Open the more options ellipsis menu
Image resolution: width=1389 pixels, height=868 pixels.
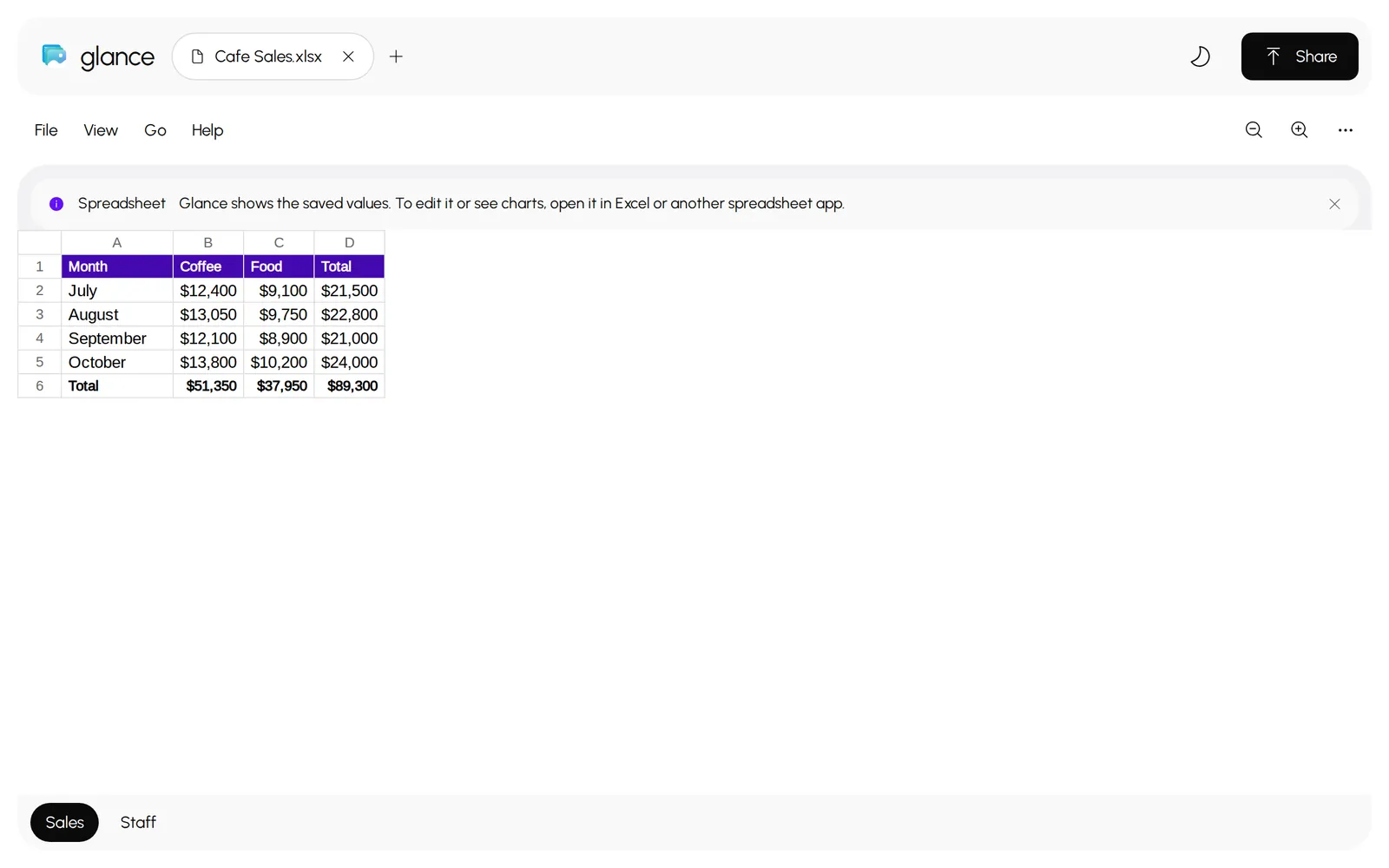pyautogui.click(x=1346, y=130)
